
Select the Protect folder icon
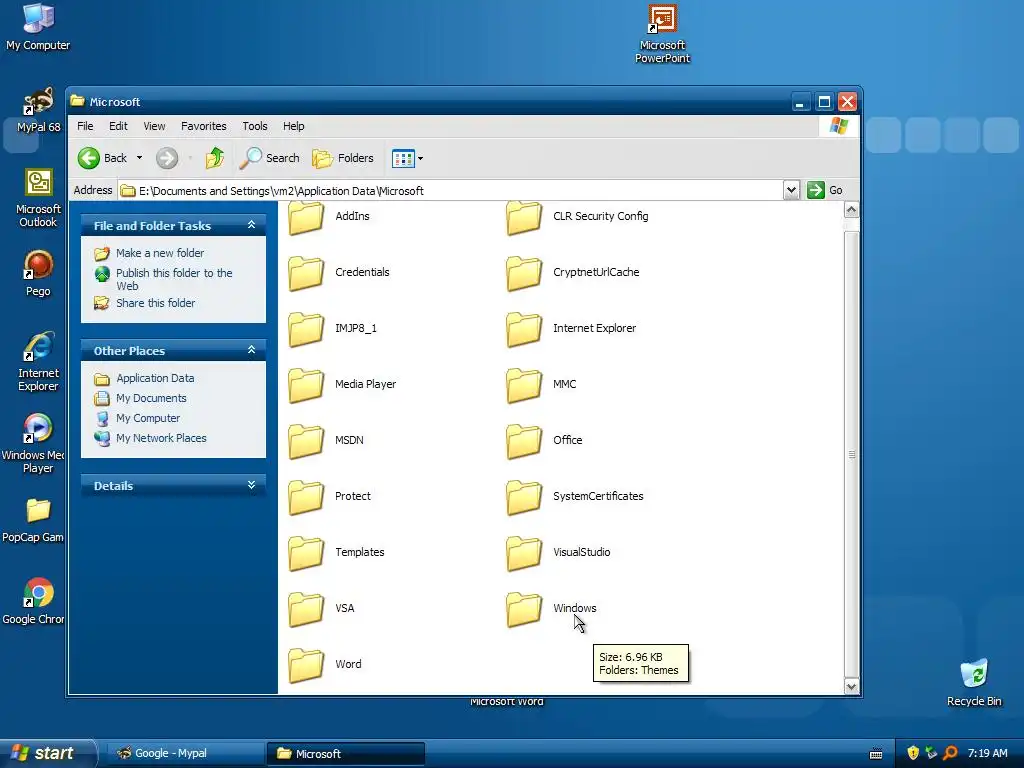coord(306,498)
